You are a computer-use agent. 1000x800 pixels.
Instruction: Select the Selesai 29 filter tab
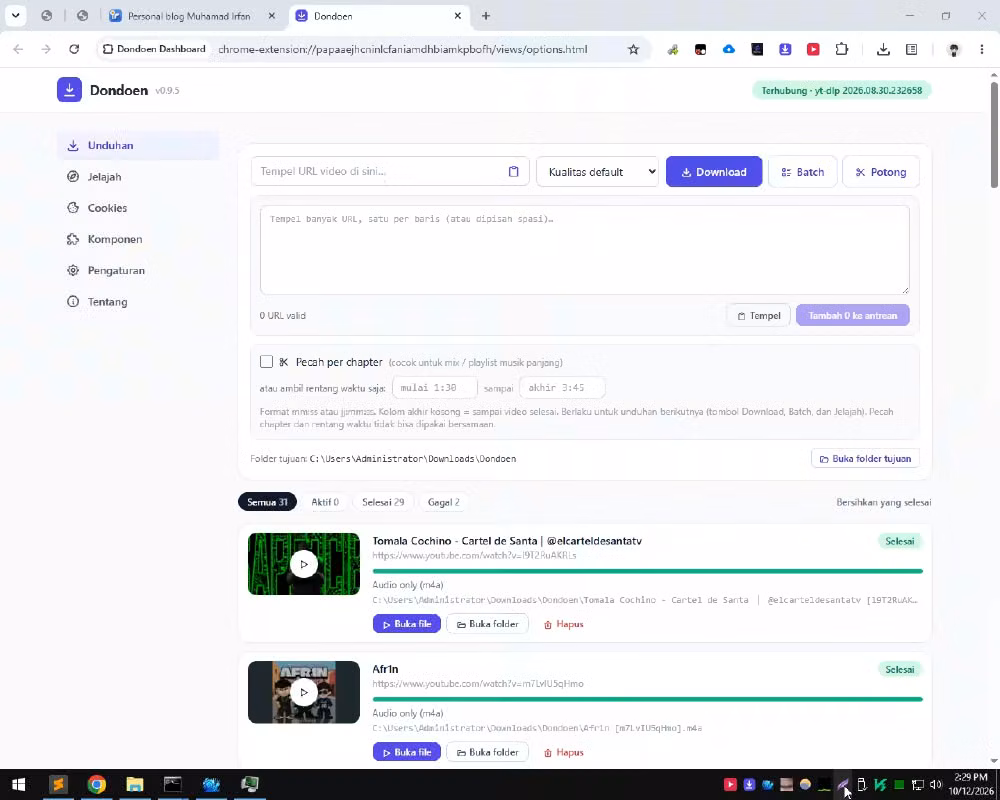pos(383,502)
